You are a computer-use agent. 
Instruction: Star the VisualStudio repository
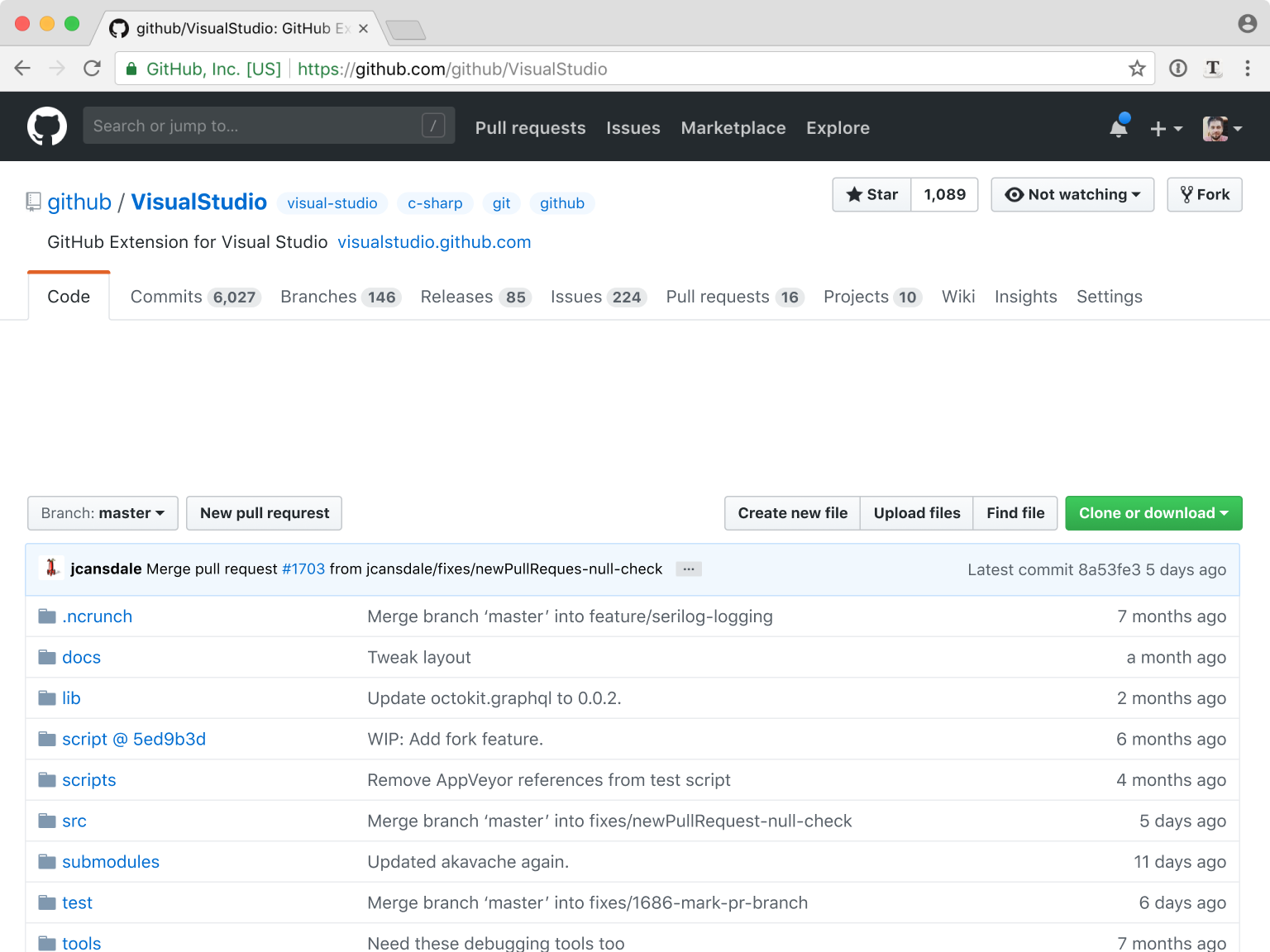tap(871, 195)
